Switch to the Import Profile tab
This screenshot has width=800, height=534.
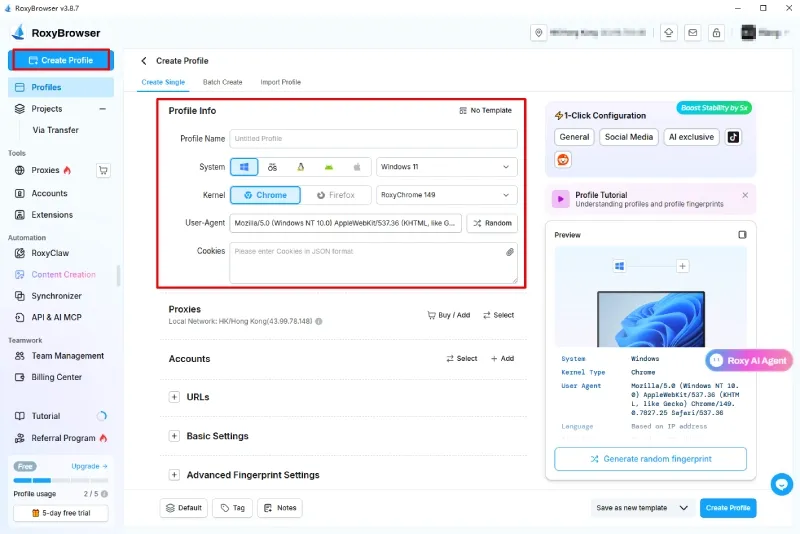[x=281, y=82]
